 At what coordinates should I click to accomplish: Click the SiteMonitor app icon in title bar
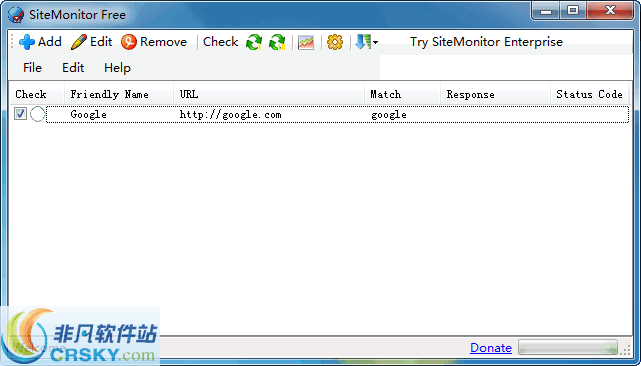16,15
